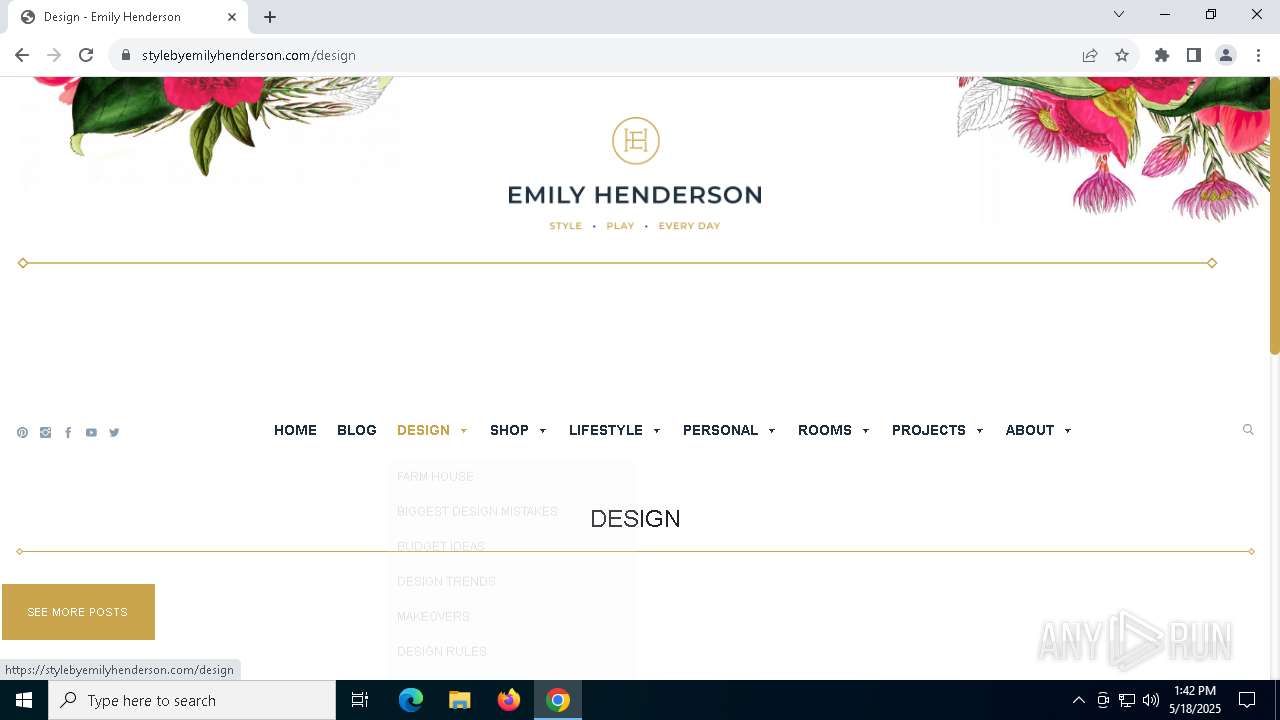Screen dimensions: 1280x720
Task: Select the ABOUT nav item
Action: coord(1030,430)
